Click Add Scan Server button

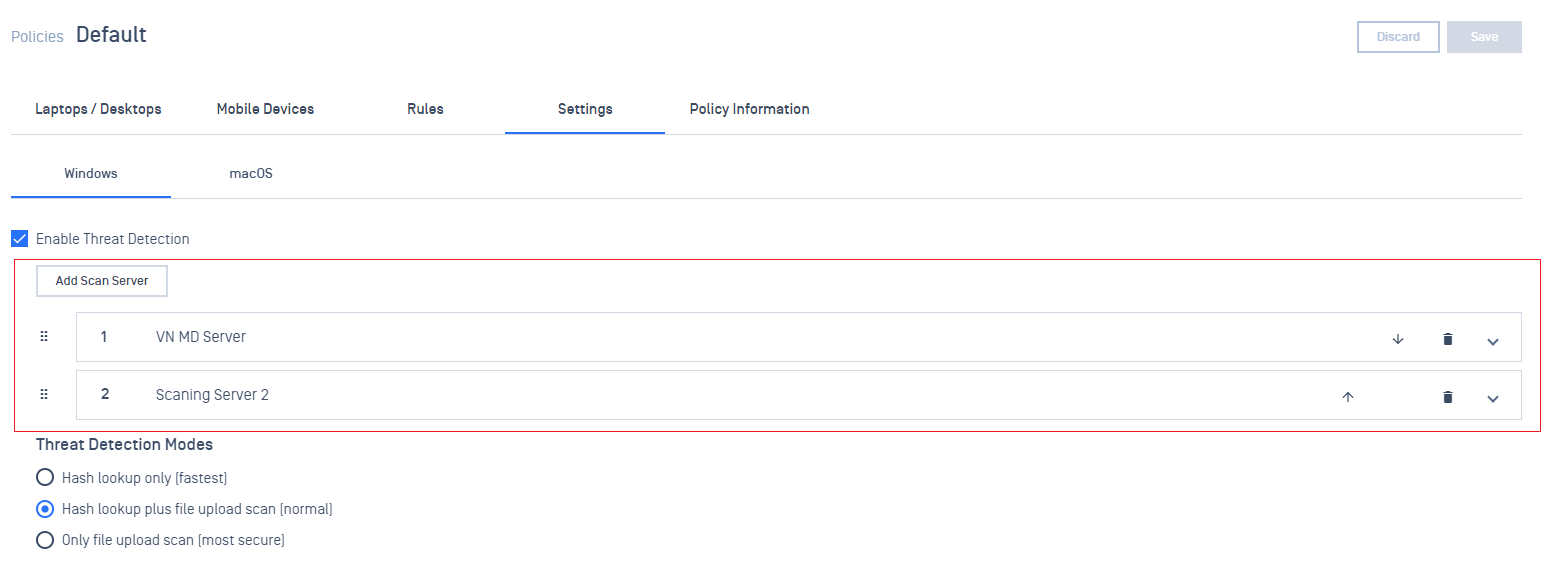point(102,281)
